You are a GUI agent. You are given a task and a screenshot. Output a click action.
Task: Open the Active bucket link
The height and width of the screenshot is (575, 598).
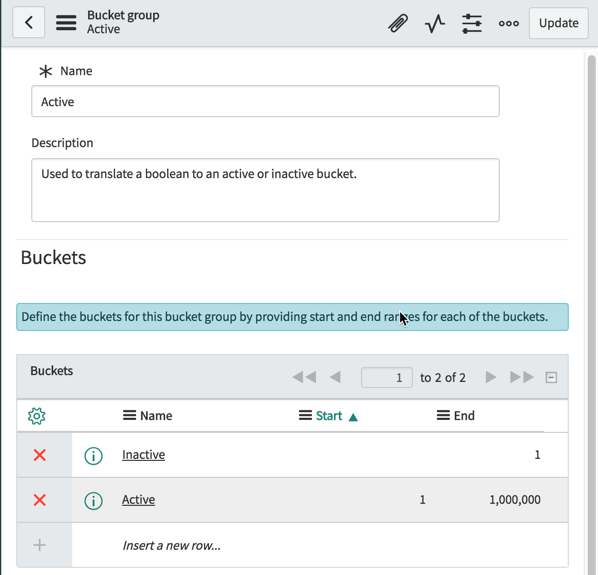click(138, 500)
